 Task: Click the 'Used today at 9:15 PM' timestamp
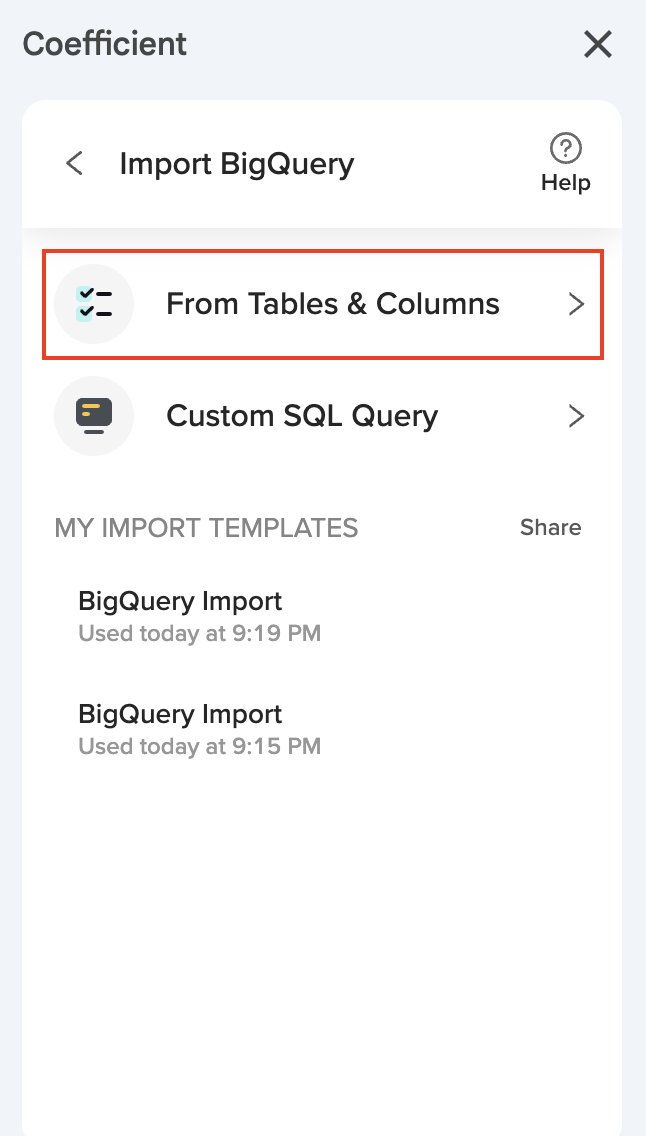click(199, 746)
